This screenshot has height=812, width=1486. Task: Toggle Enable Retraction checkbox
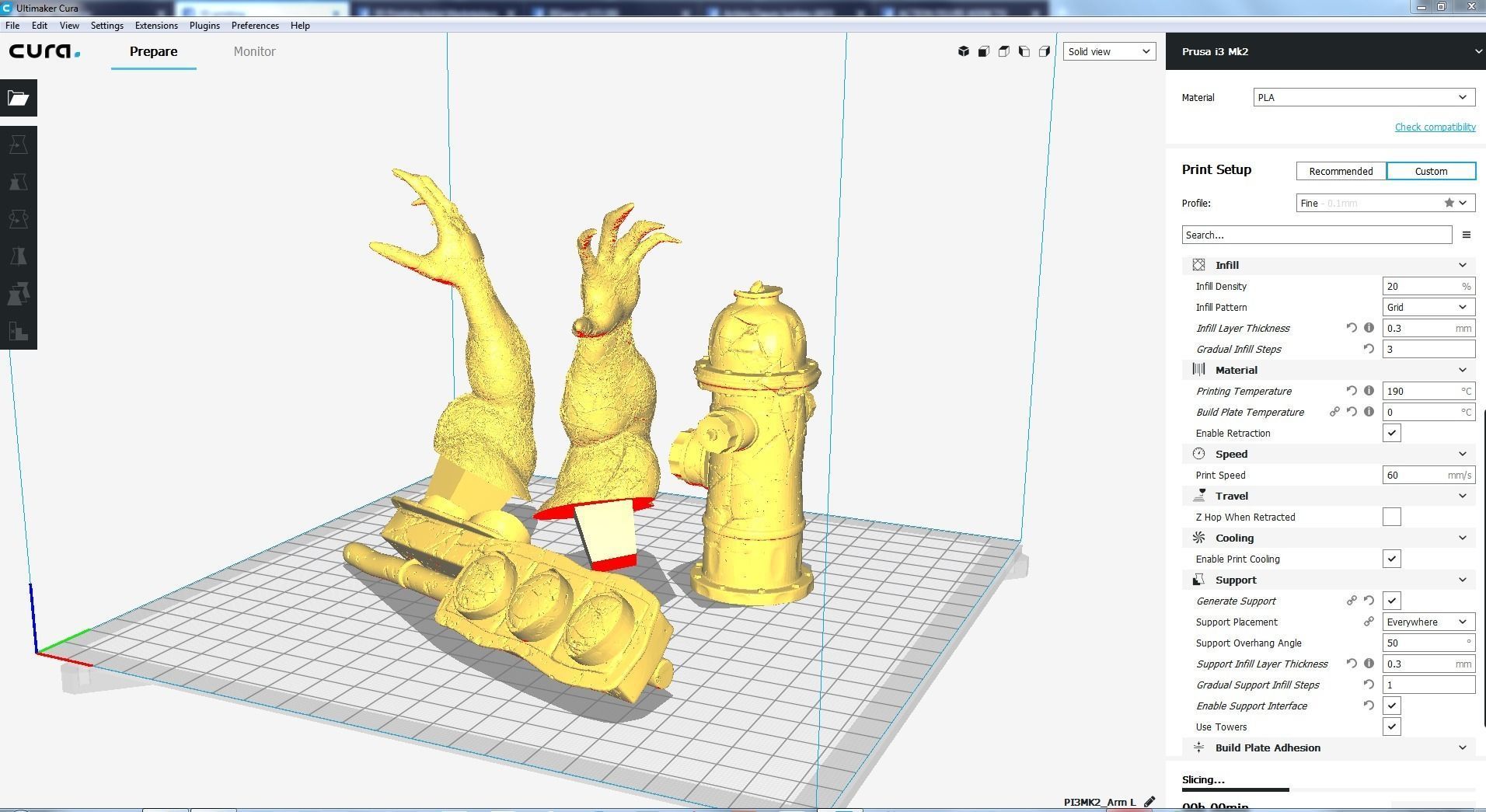point(1391,433)
